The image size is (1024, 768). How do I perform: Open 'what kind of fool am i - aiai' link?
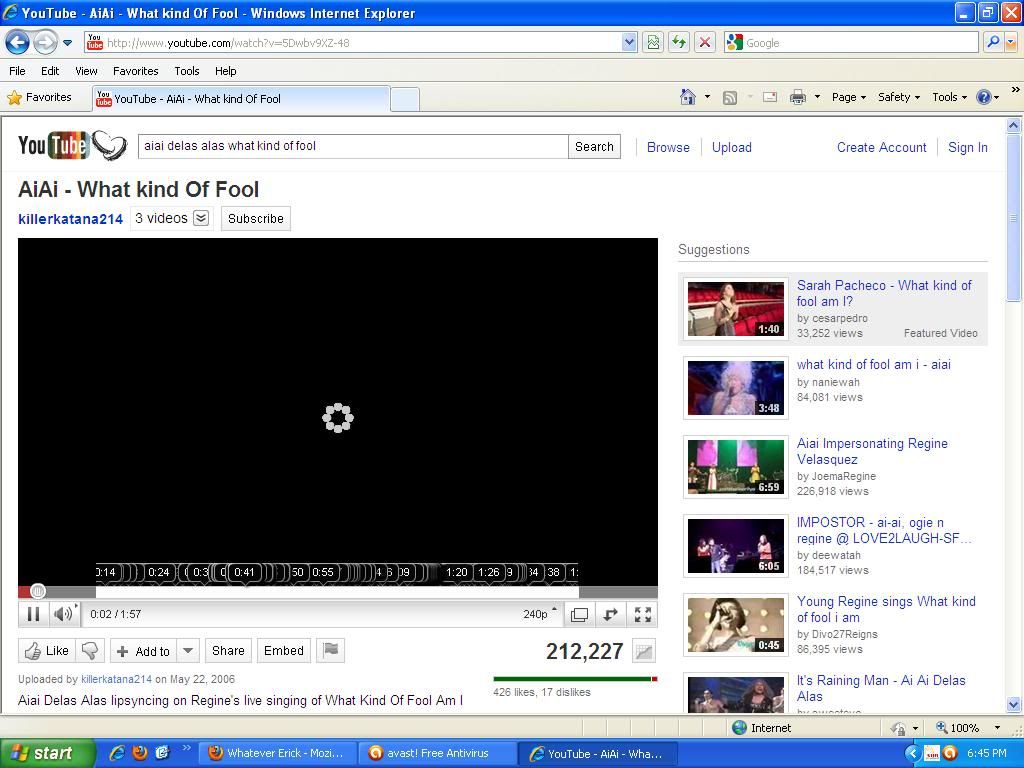tap(874, 364)
